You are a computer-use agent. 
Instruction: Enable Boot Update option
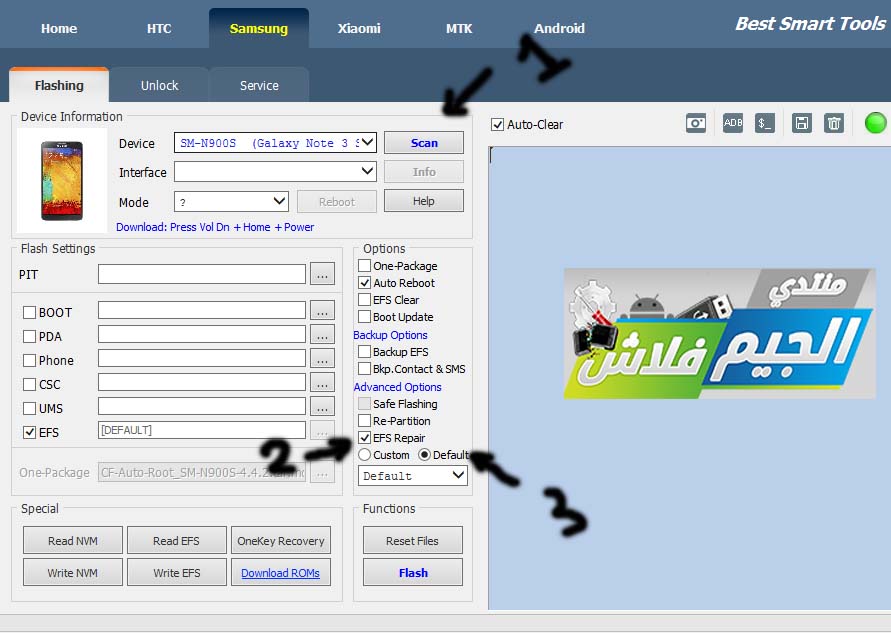pyautogui.click(x=364, y=316)
